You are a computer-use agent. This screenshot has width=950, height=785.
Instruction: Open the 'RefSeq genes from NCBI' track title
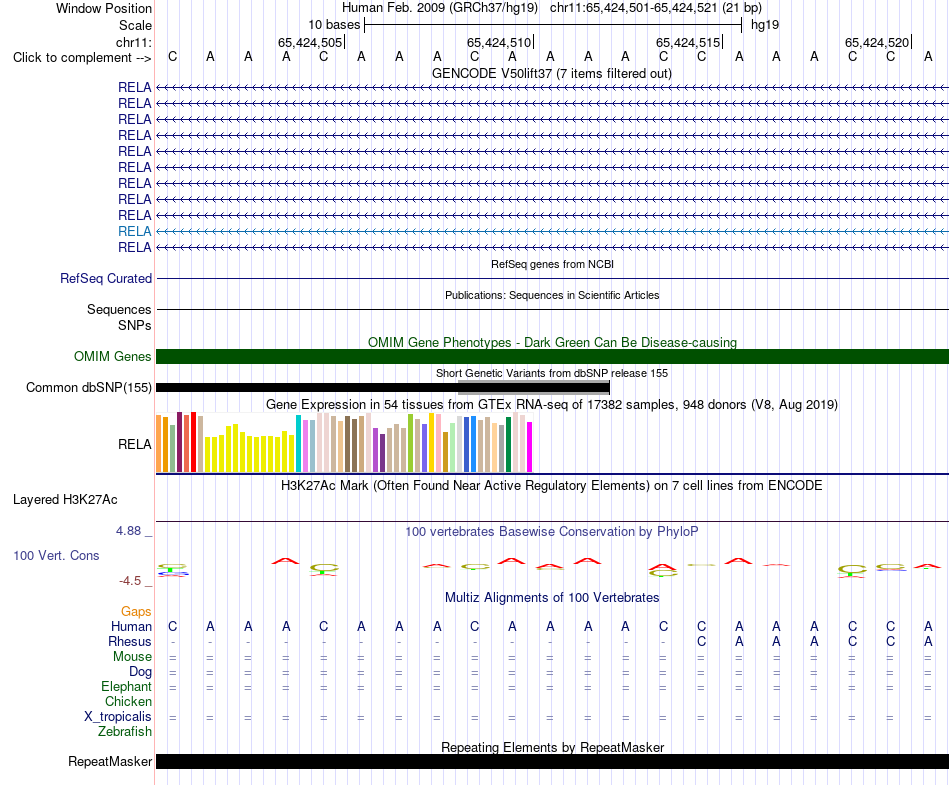pos(552,264)
